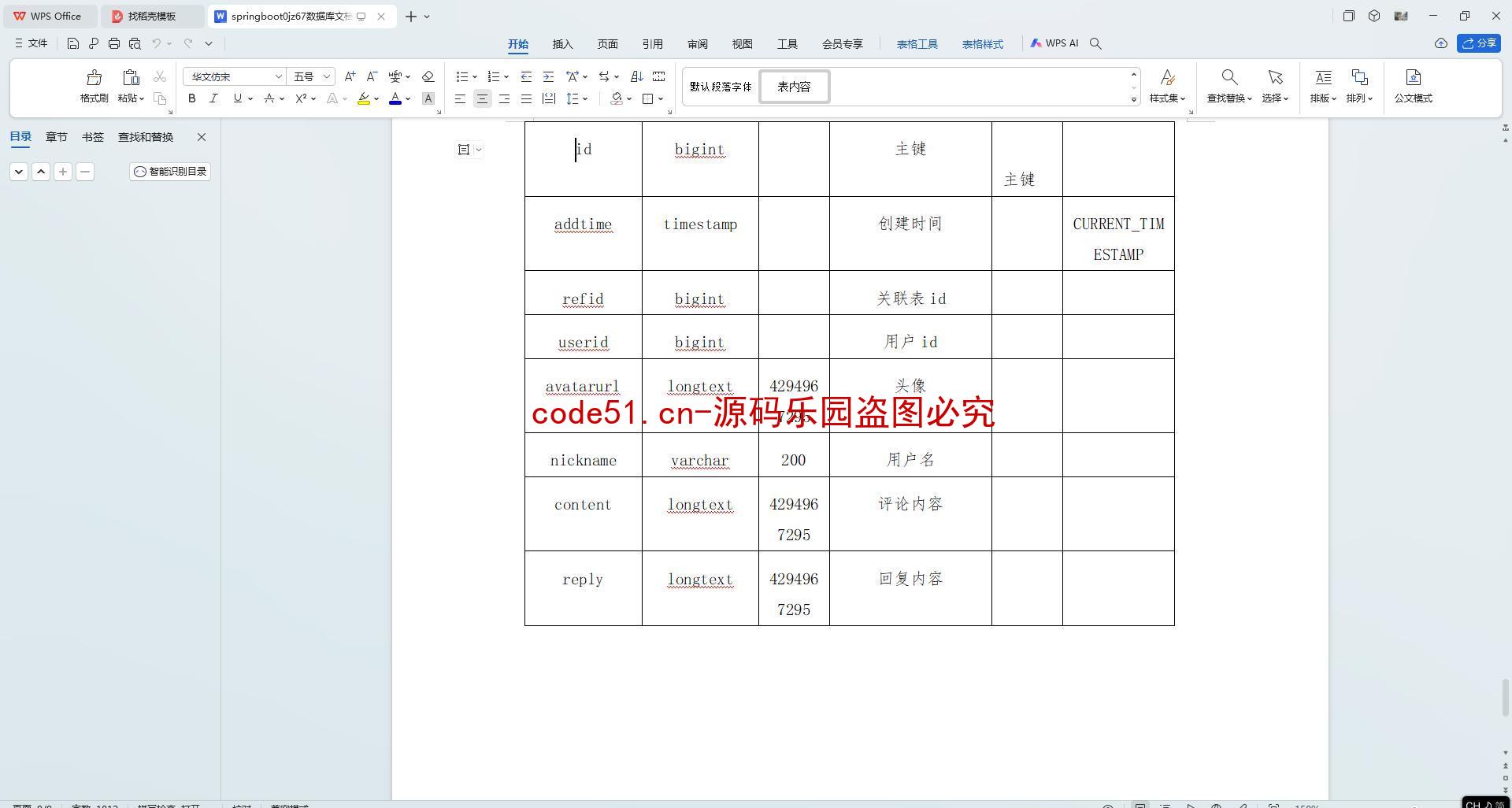
Task: Set Align Left paragraph alignment
Action: point(460,98)
